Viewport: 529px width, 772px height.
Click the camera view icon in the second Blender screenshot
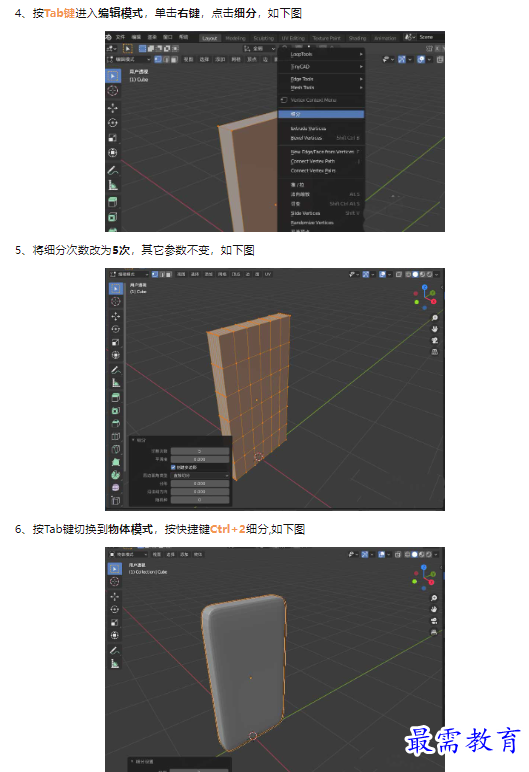pyautogui.click(x=435, y=341)
